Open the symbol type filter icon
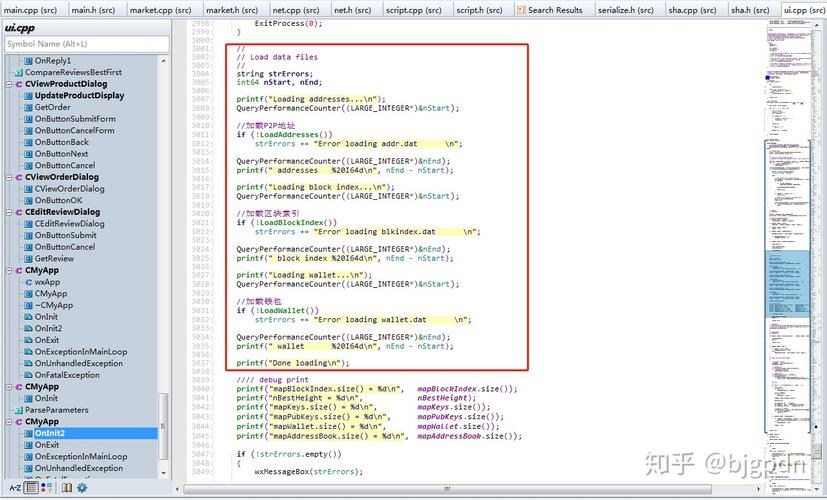The image size is (827, 500). click(47, 488)
